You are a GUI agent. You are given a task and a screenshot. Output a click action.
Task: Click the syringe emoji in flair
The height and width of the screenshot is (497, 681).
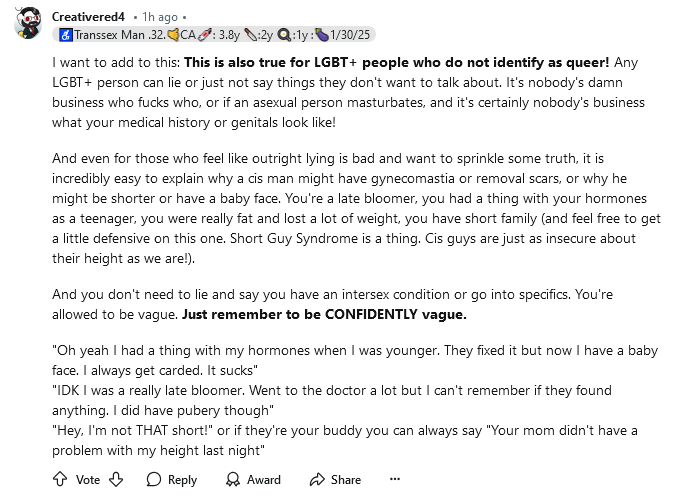[x=204, y=34]
